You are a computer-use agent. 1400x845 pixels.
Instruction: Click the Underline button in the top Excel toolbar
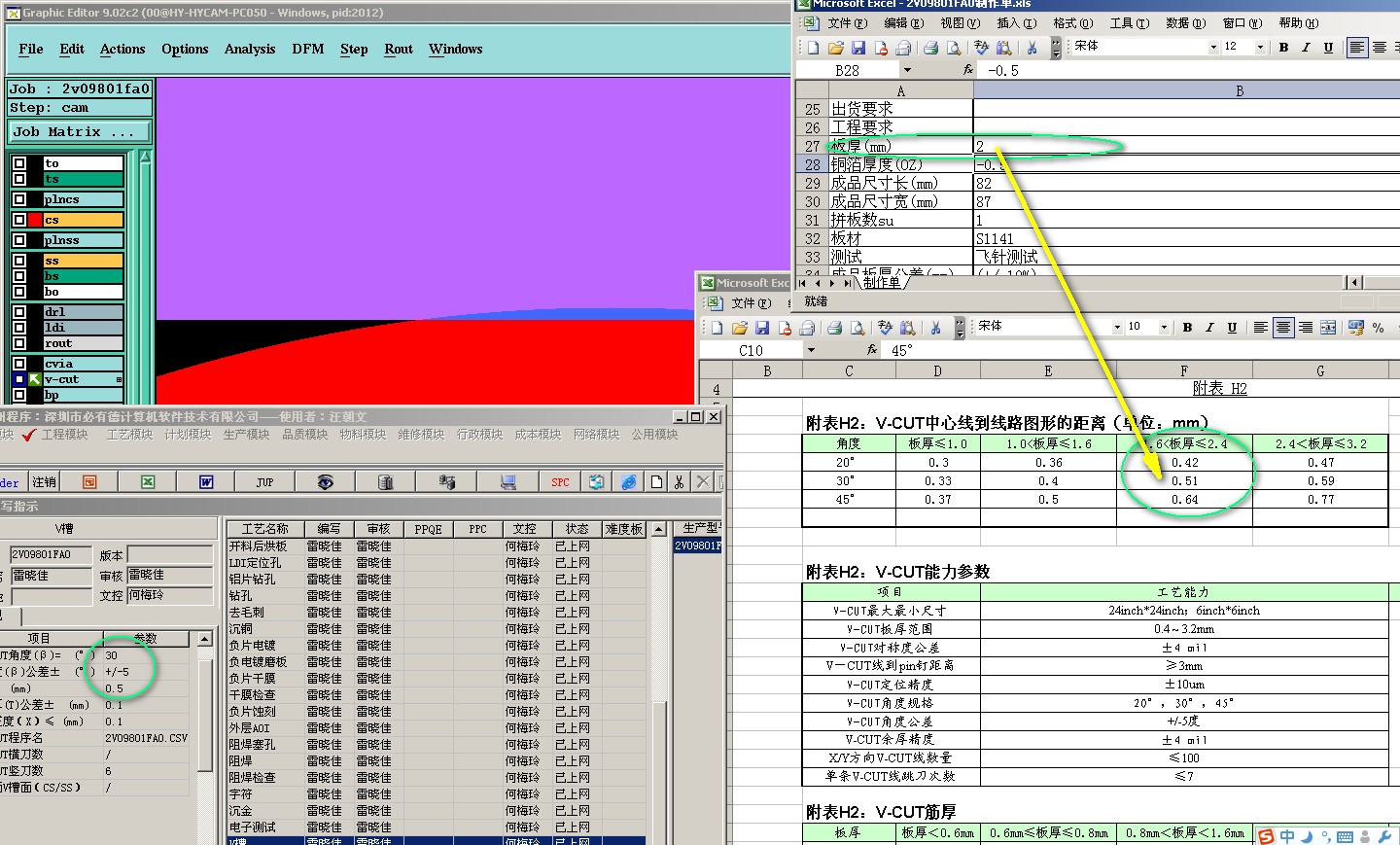point(1328,48)
